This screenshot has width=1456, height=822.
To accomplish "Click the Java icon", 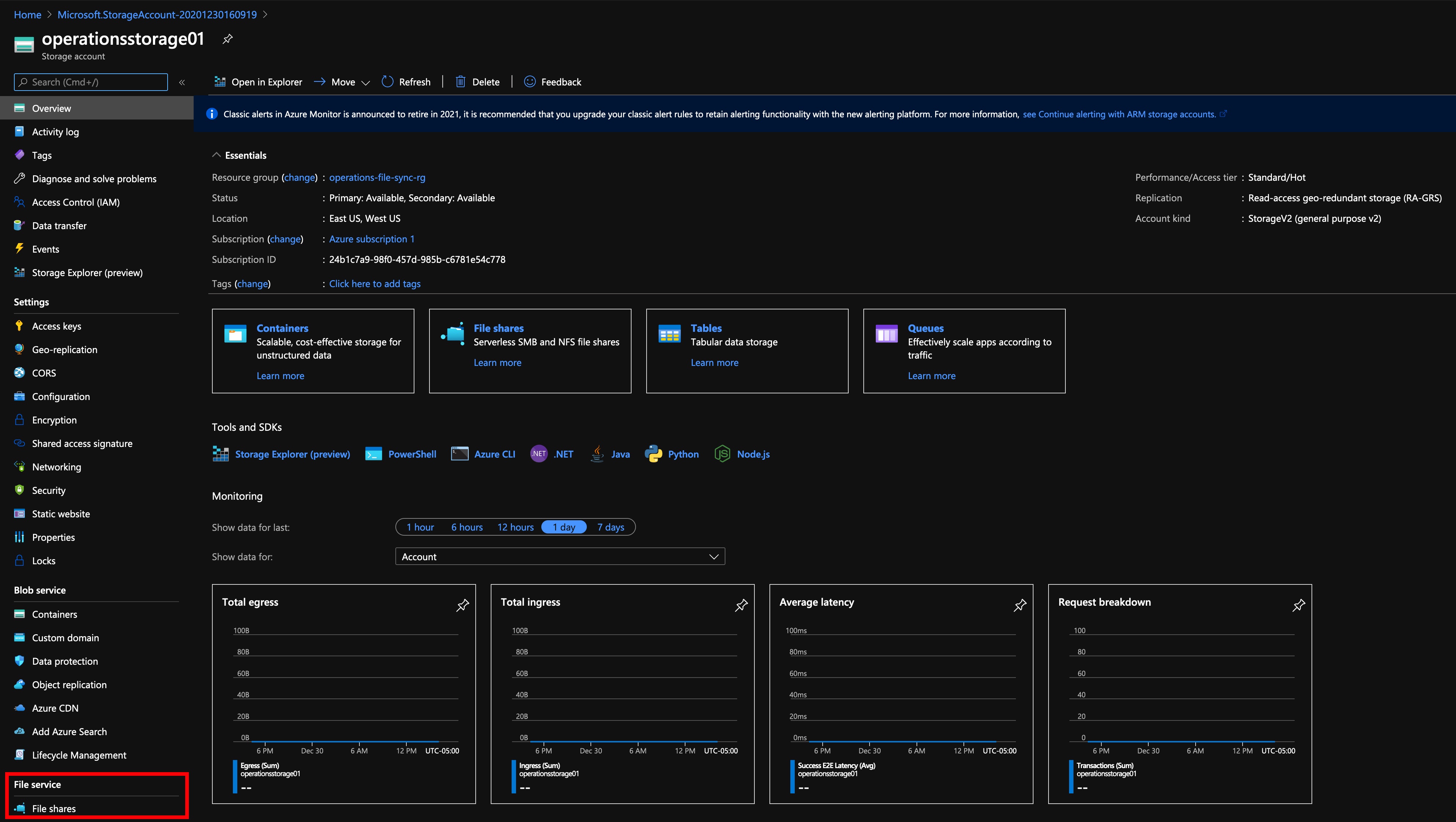I will 597,454.
